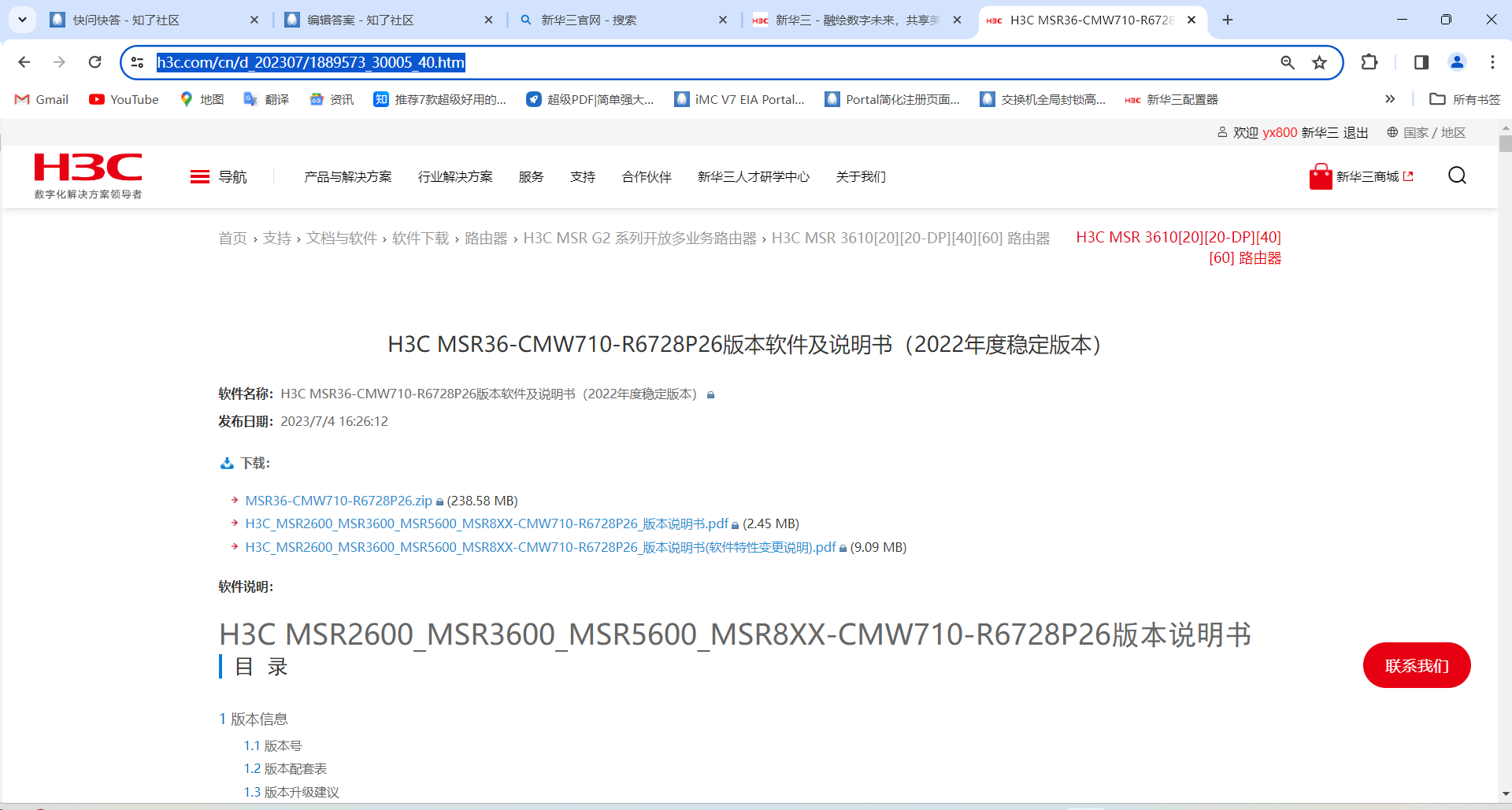Click the site search magnifier icon
The height and width of the screenshot is (810, 1512).
pos(1457,176)
